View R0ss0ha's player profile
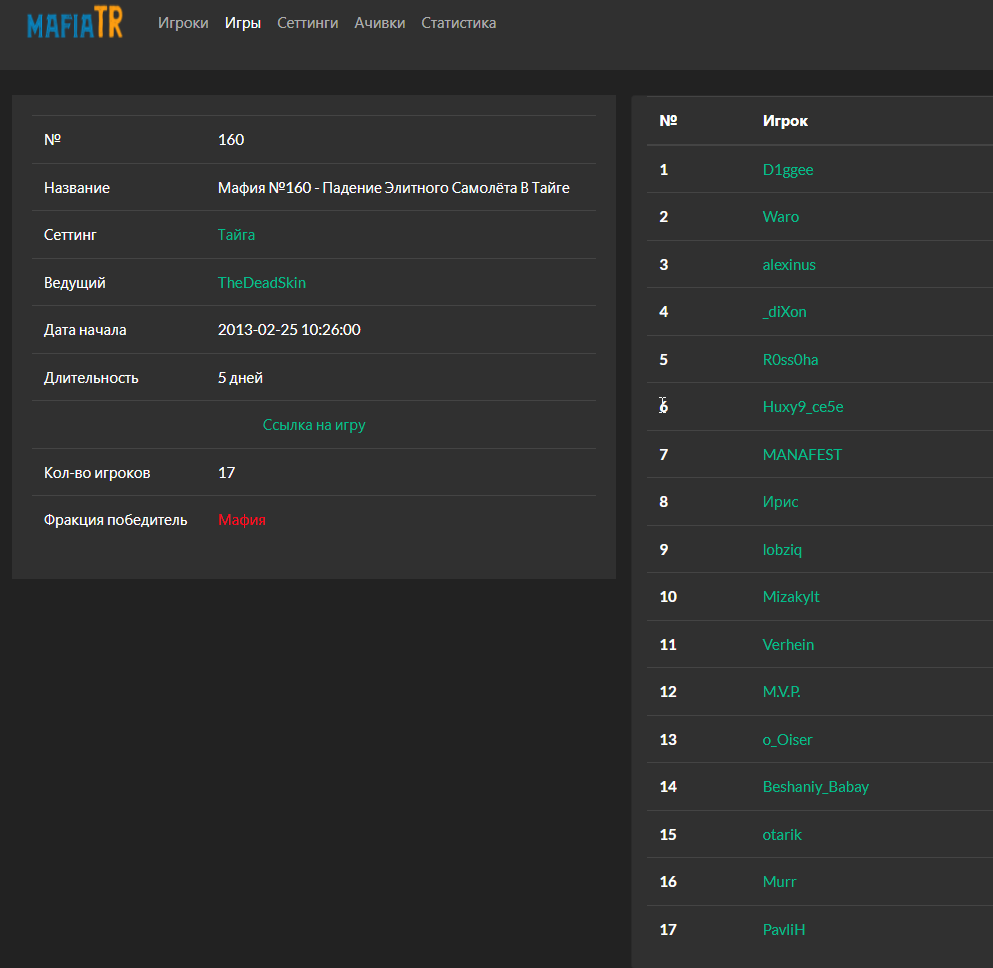This screenshot has height=968, width=993. tap(790, 360)
